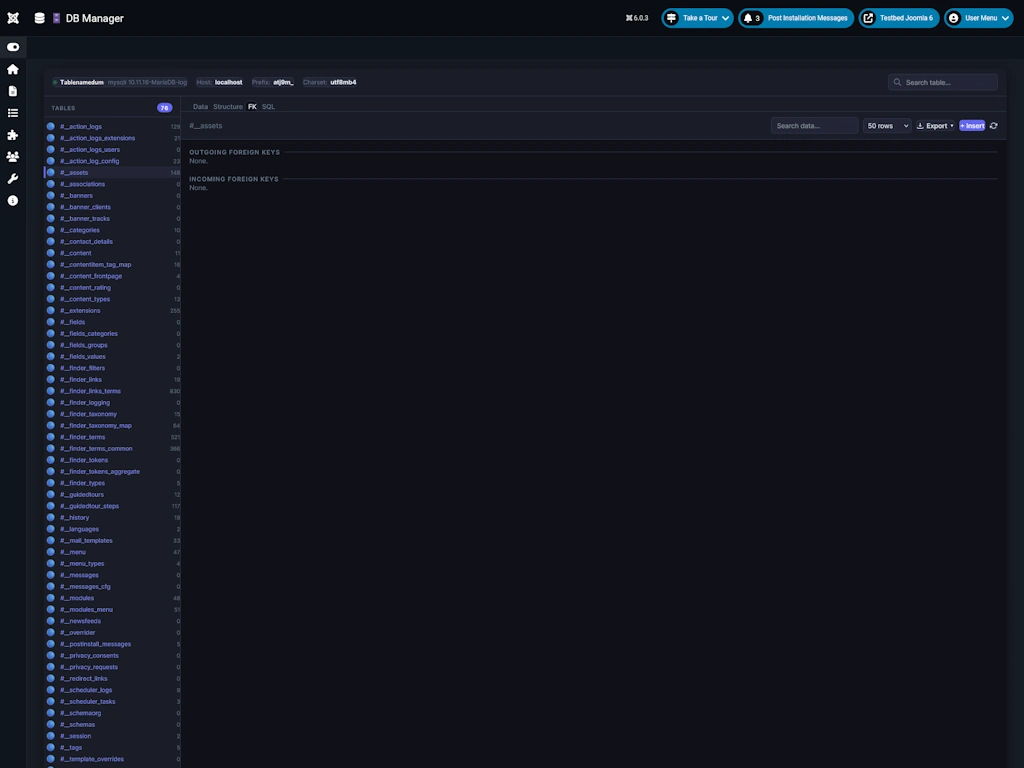This screenshot has width=1024, height=768.
Task: Select the #__banner_clients table
Action: coord(112,207)
